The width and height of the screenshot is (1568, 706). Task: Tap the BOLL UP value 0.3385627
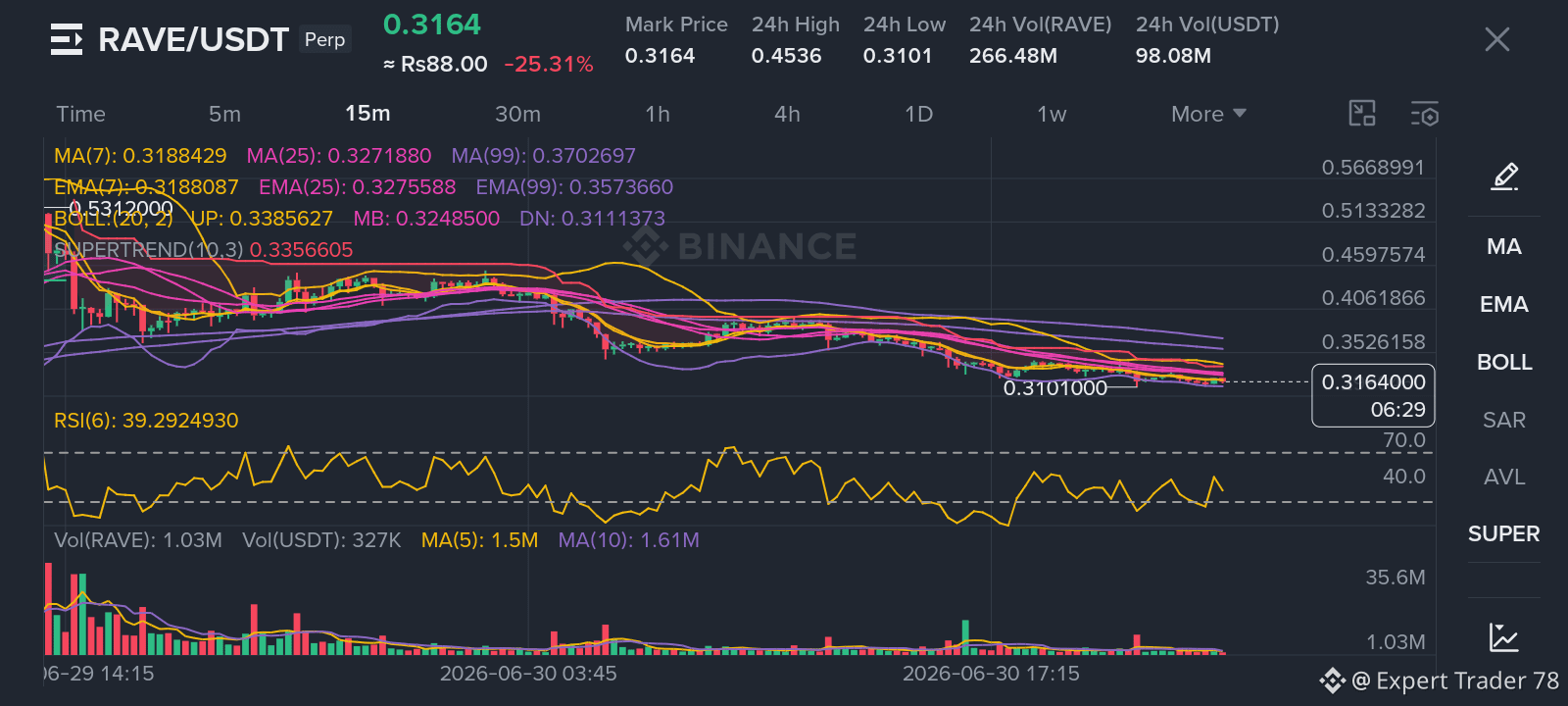click(262, 219)
